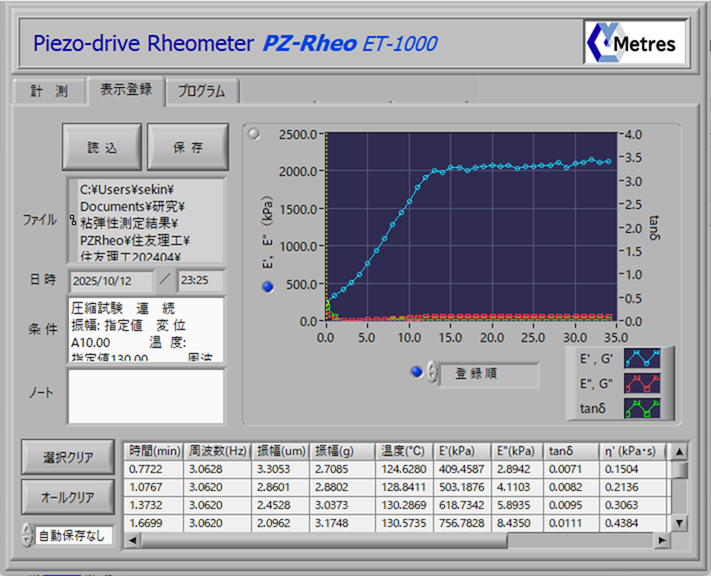Click the table vertical scrollbar down arrow
The image size is (711, 576).
pyautogui.click(x=680, y=523)
